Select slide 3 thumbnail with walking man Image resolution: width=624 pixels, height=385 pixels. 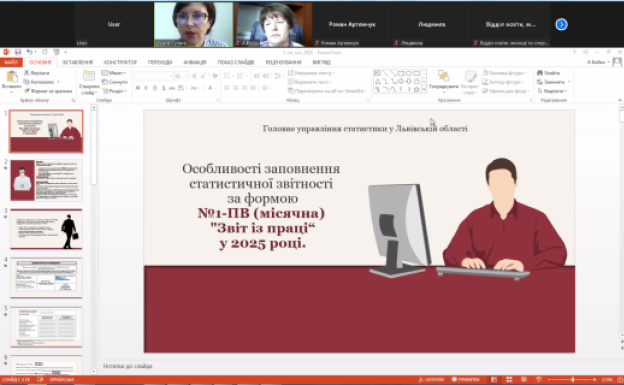(x=46, y=229)
